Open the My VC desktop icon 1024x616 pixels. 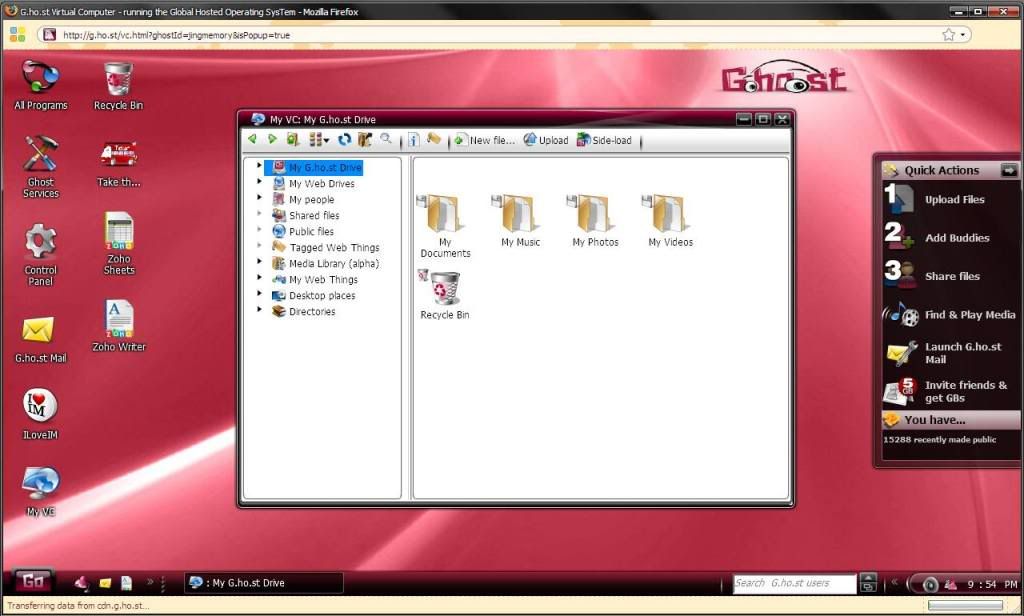[40, 491]
